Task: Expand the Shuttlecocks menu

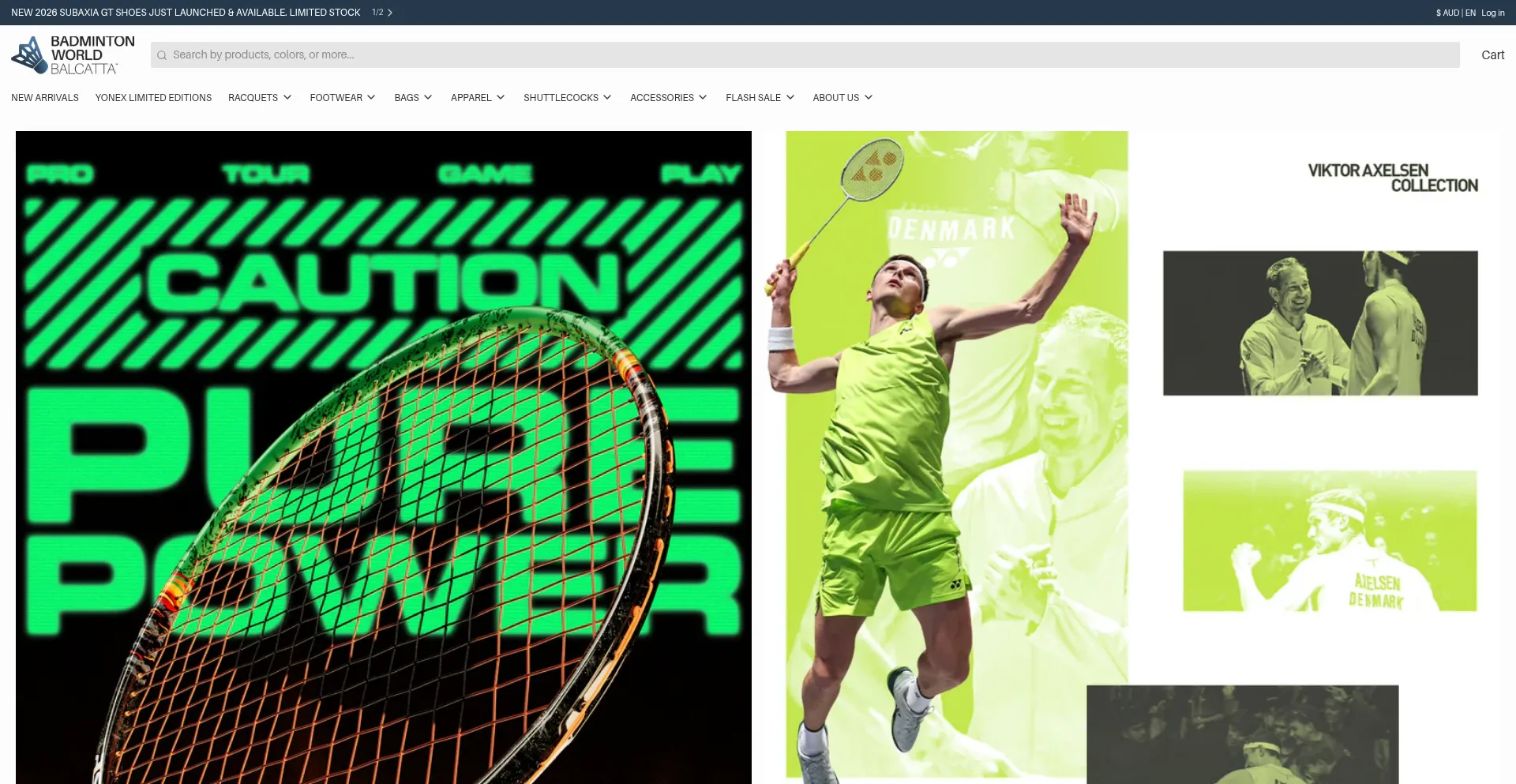Action: [x=567, y=98]
